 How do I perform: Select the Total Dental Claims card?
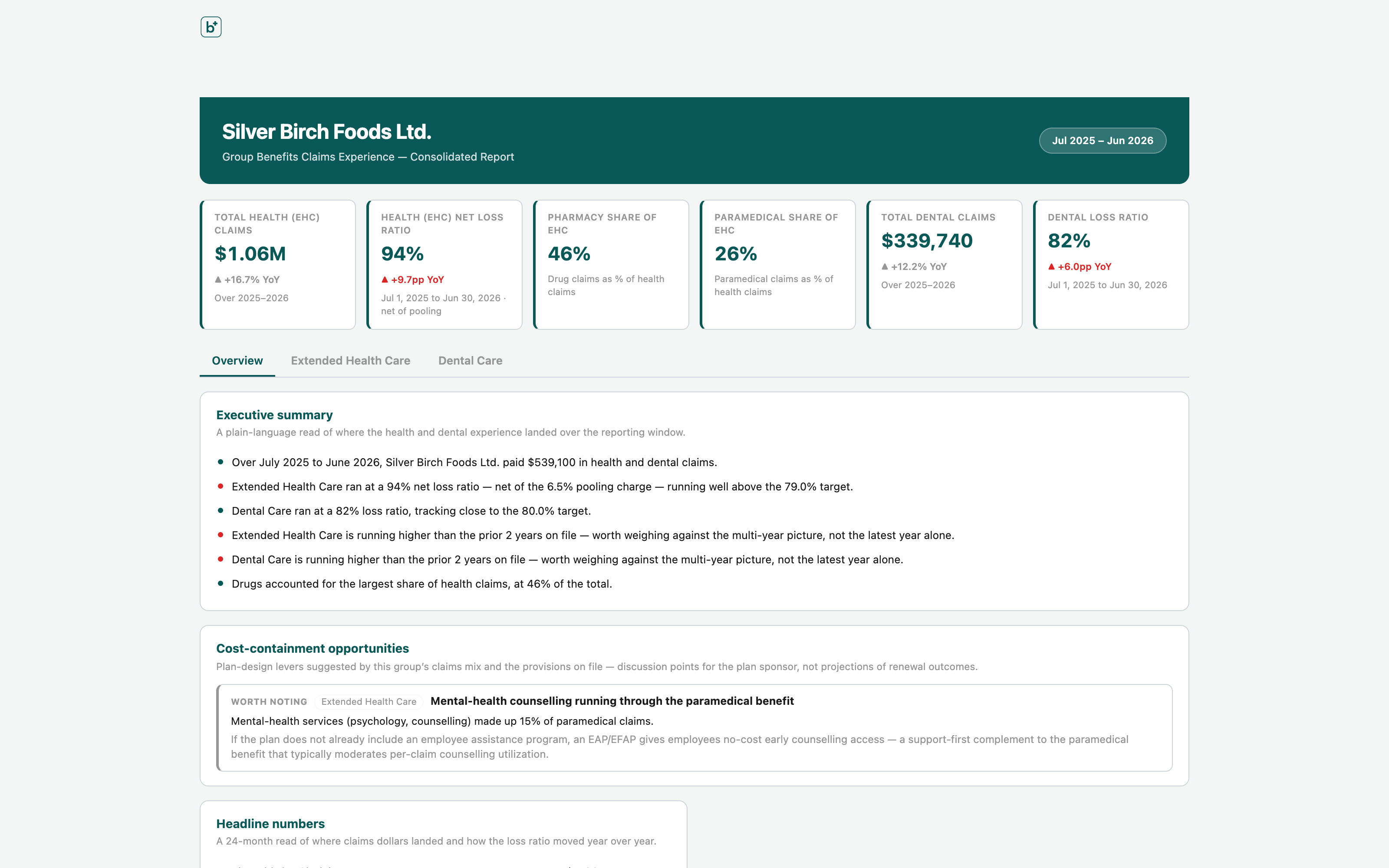[x=944, y=265]
